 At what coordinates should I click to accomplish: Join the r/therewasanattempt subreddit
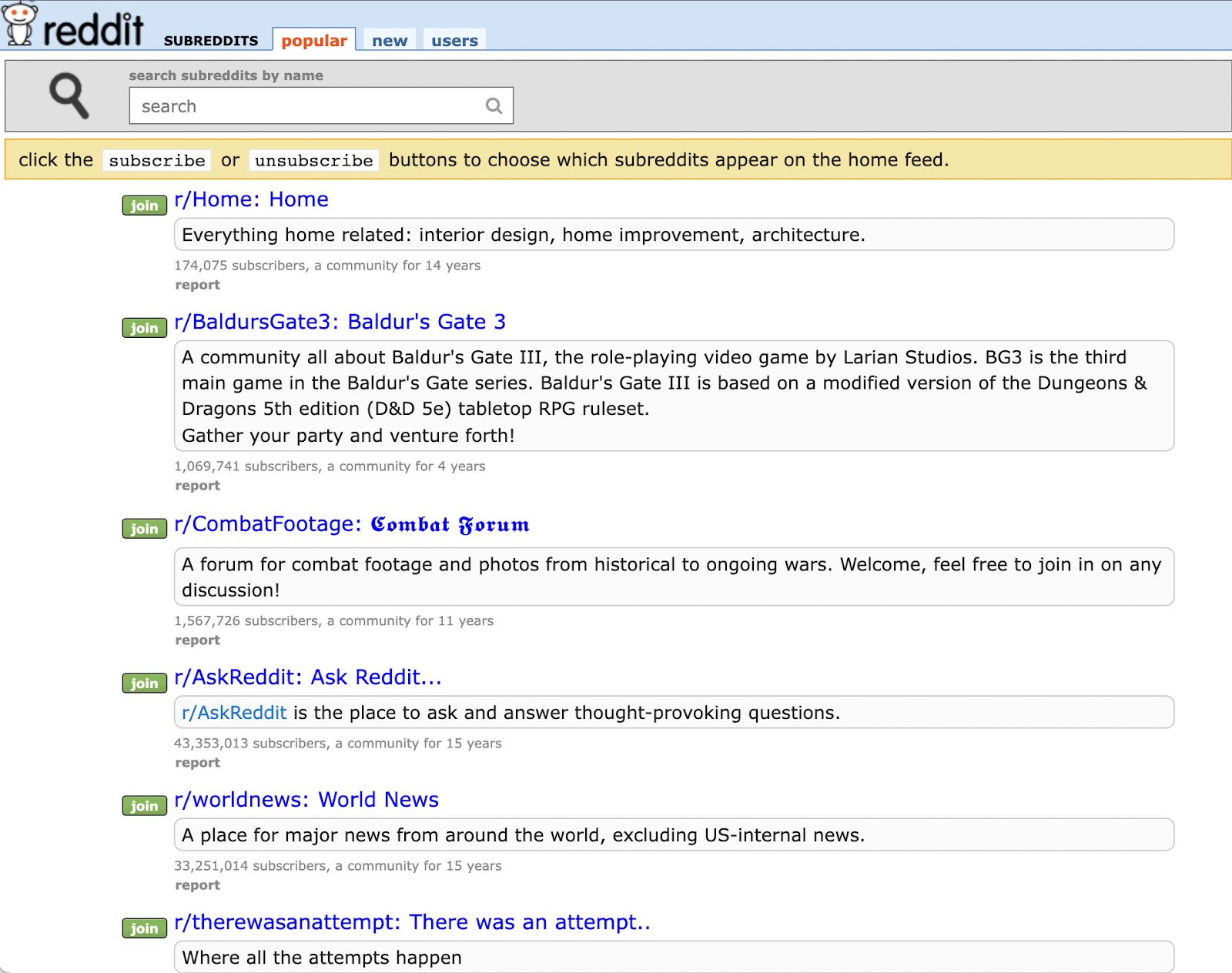click(x=144, y=928)
